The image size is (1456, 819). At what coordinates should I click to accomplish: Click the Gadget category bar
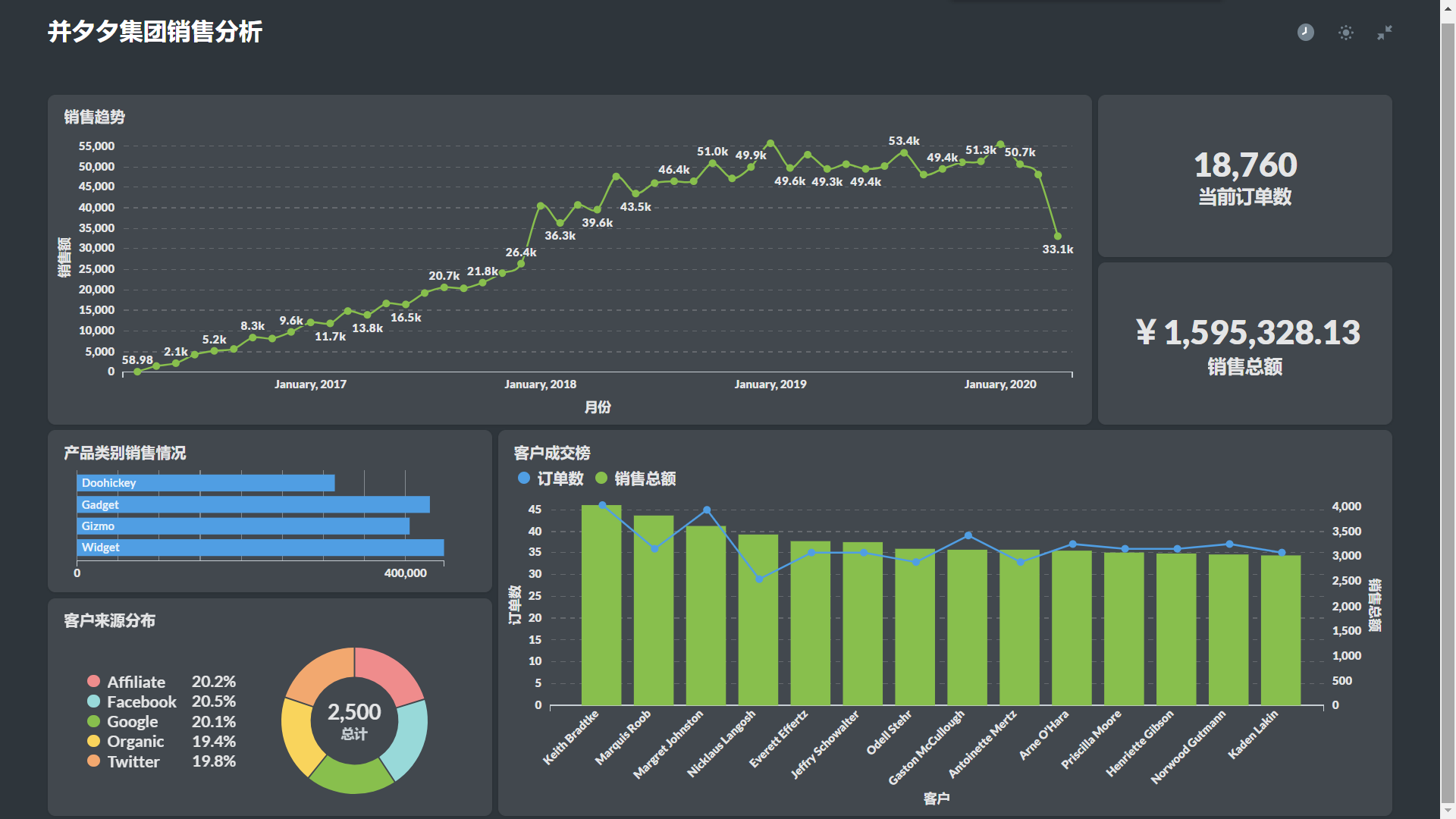pos(253,504)
